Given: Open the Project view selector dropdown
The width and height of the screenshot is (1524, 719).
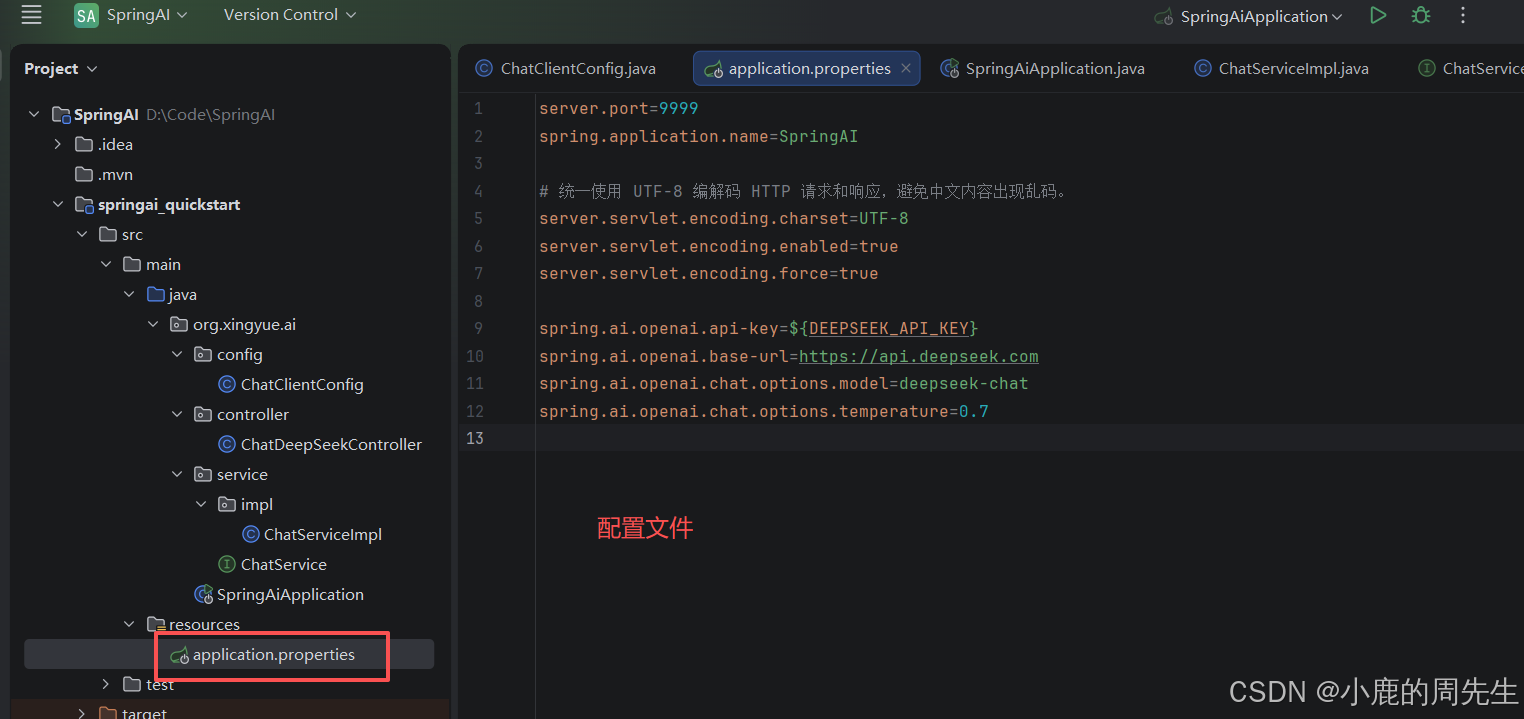Looking at the screenshot, I should coord(61,68).
